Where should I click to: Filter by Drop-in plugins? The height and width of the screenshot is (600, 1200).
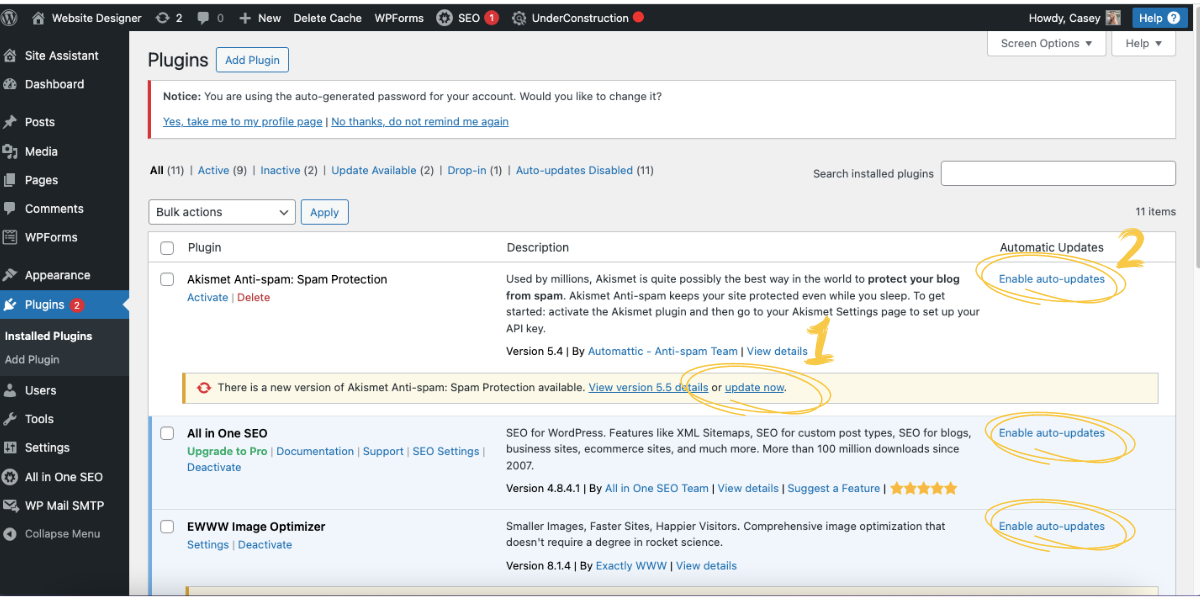(466, 170)
